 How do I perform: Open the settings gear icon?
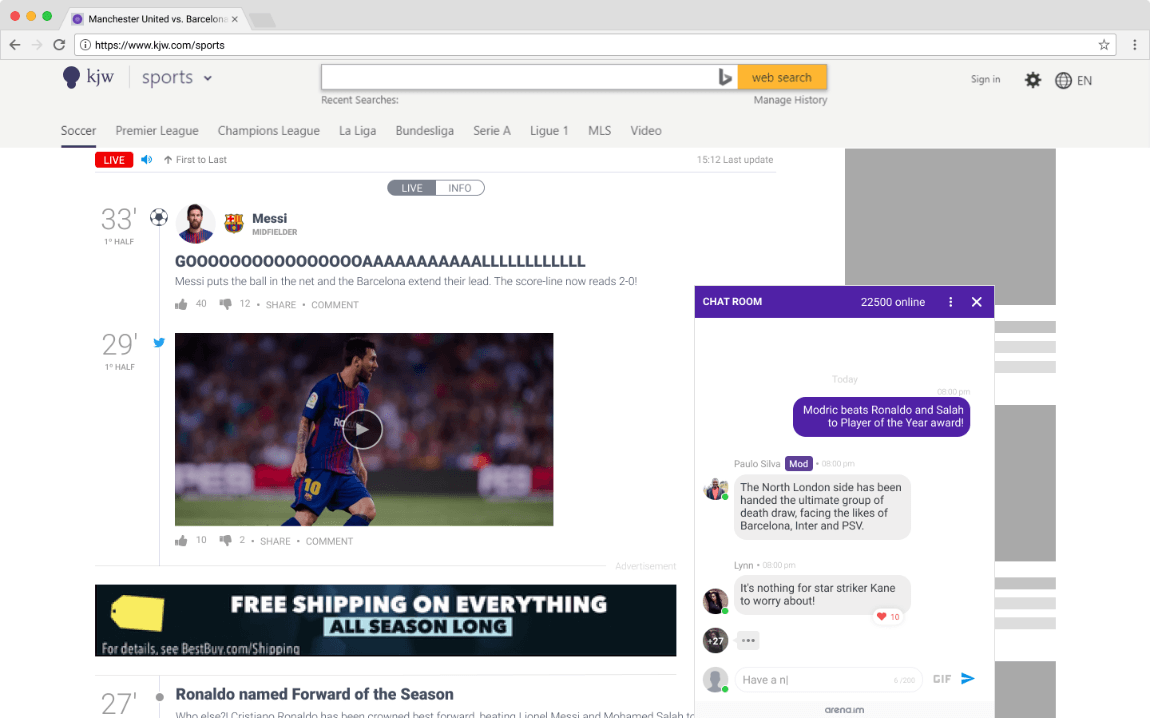pyautogui.click(x=1033, y=80)
